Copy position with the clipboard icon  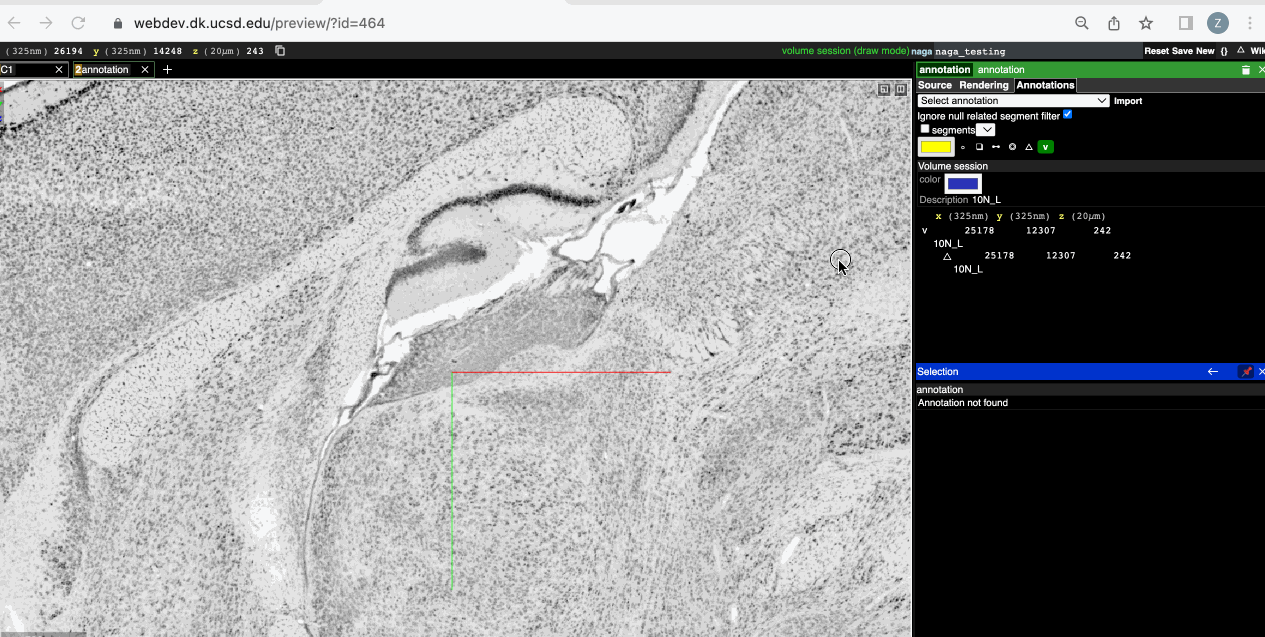(280, 51)
